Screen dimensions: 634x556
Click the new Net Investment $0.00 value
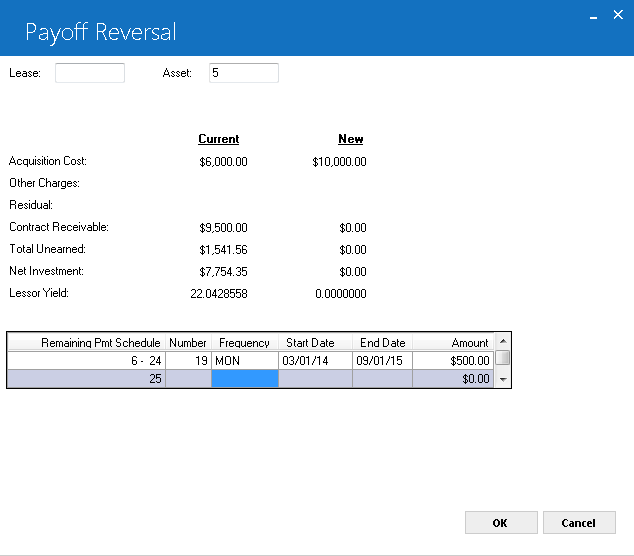pyautogui.click(x=353, y=272)
